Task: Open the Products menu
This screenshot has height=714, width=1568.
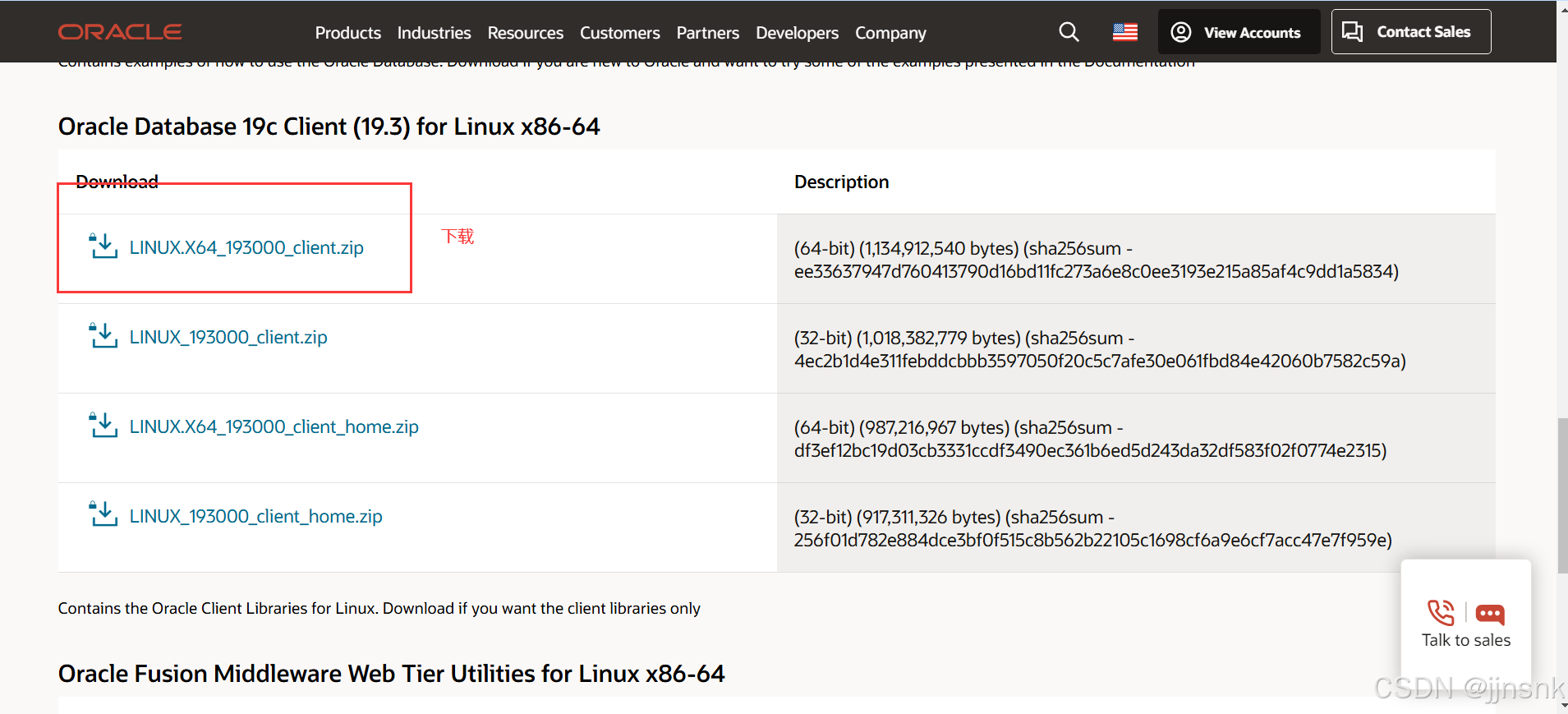Action: pyautogui.click(x=347, y=33)
